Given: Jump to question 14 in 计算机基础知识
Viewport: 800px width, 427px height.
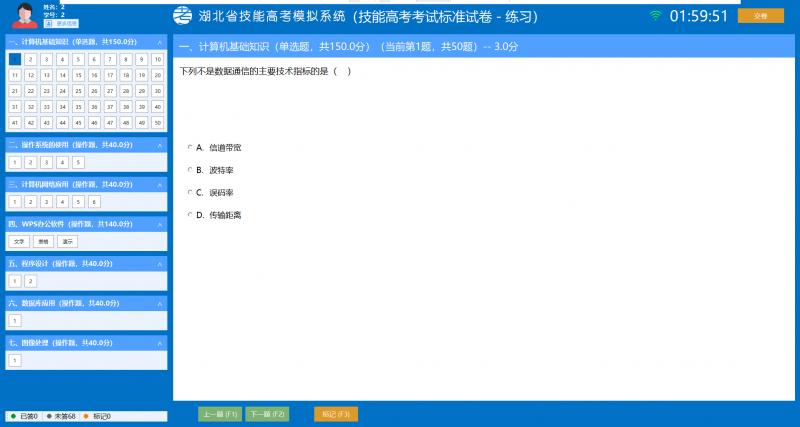Looking at the screenshot, I should pyautogui.click(x=62, y=76).
